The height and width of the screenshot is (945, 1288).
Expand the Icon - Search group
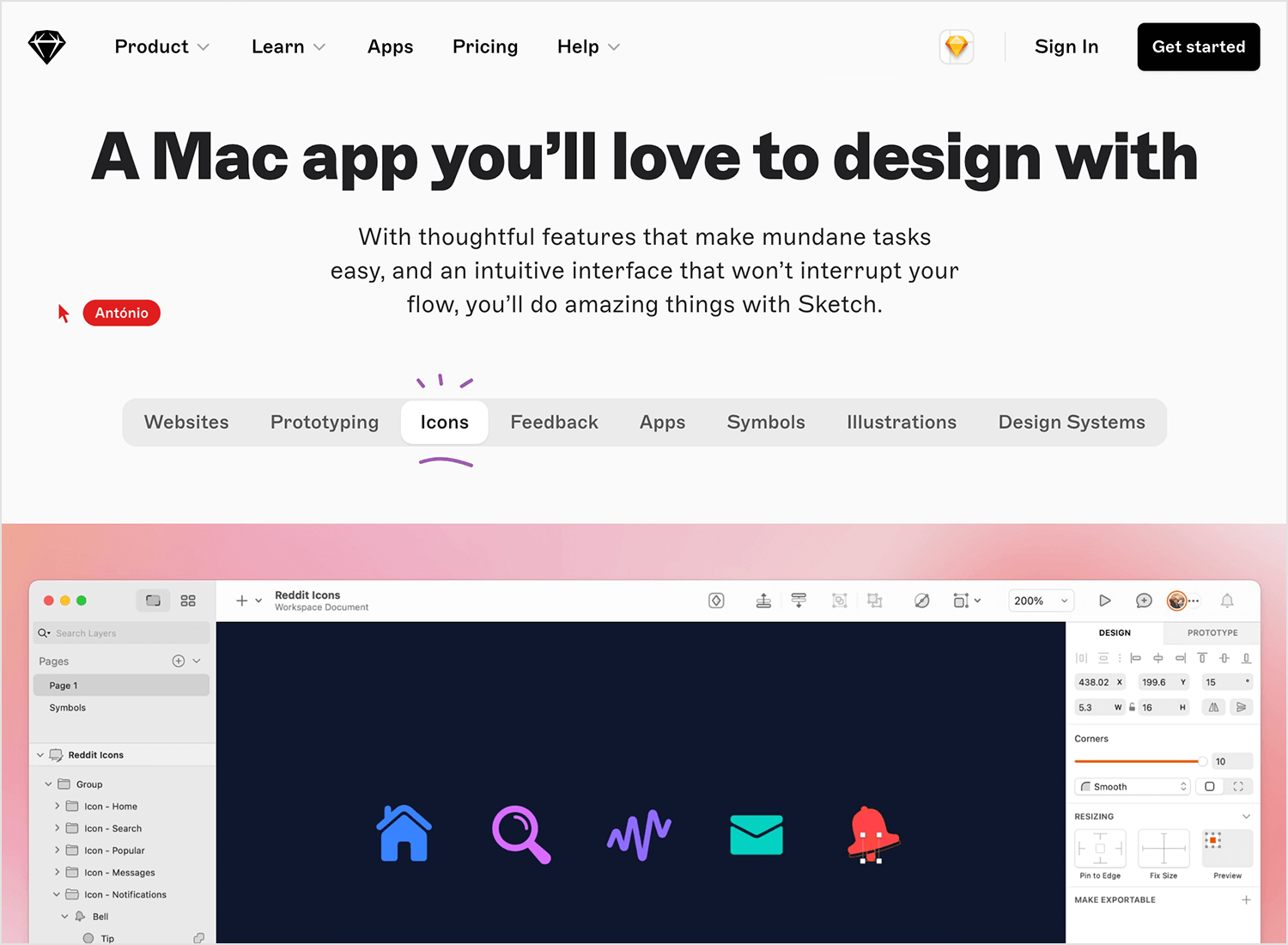[x=58, y=828]
